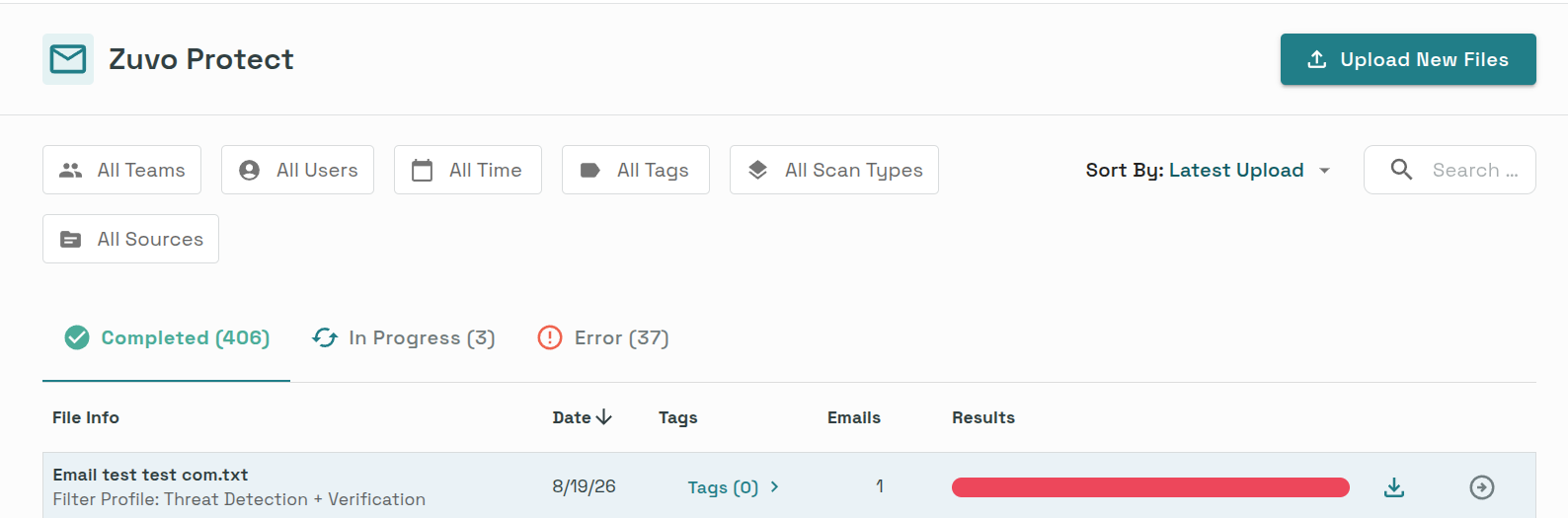Expand Tags (0) link in file row

click(x=733, y=487)
